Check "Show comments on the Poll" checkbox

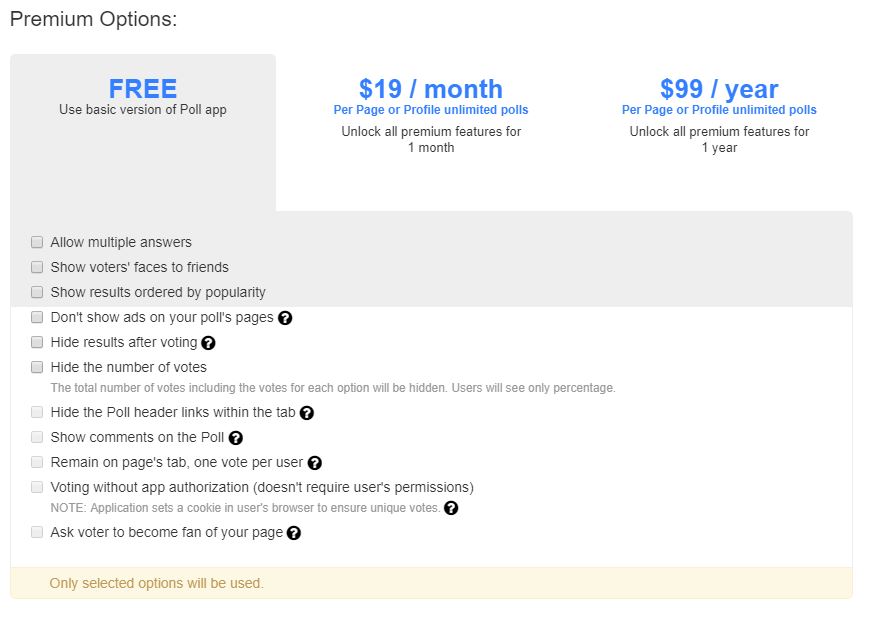click(37, 437)
